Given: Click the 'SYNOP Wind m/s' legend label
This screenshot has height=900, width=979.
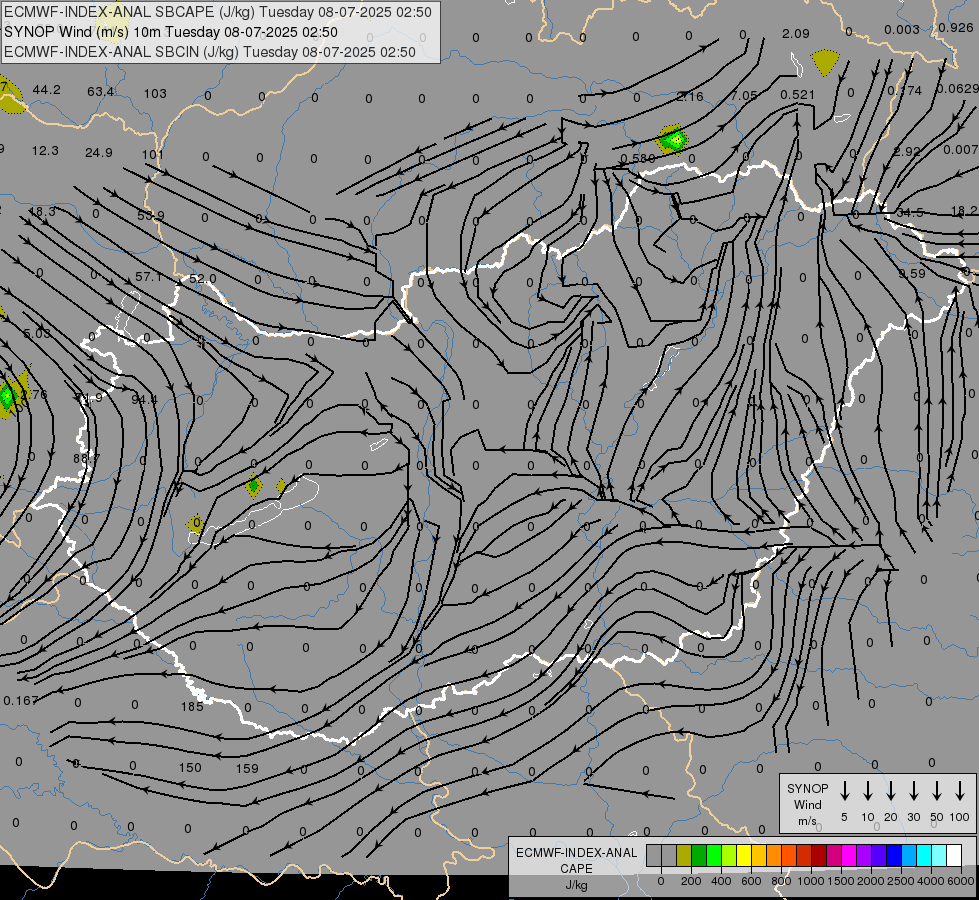Looking at the screenshot, I should (x=807, y=804).
